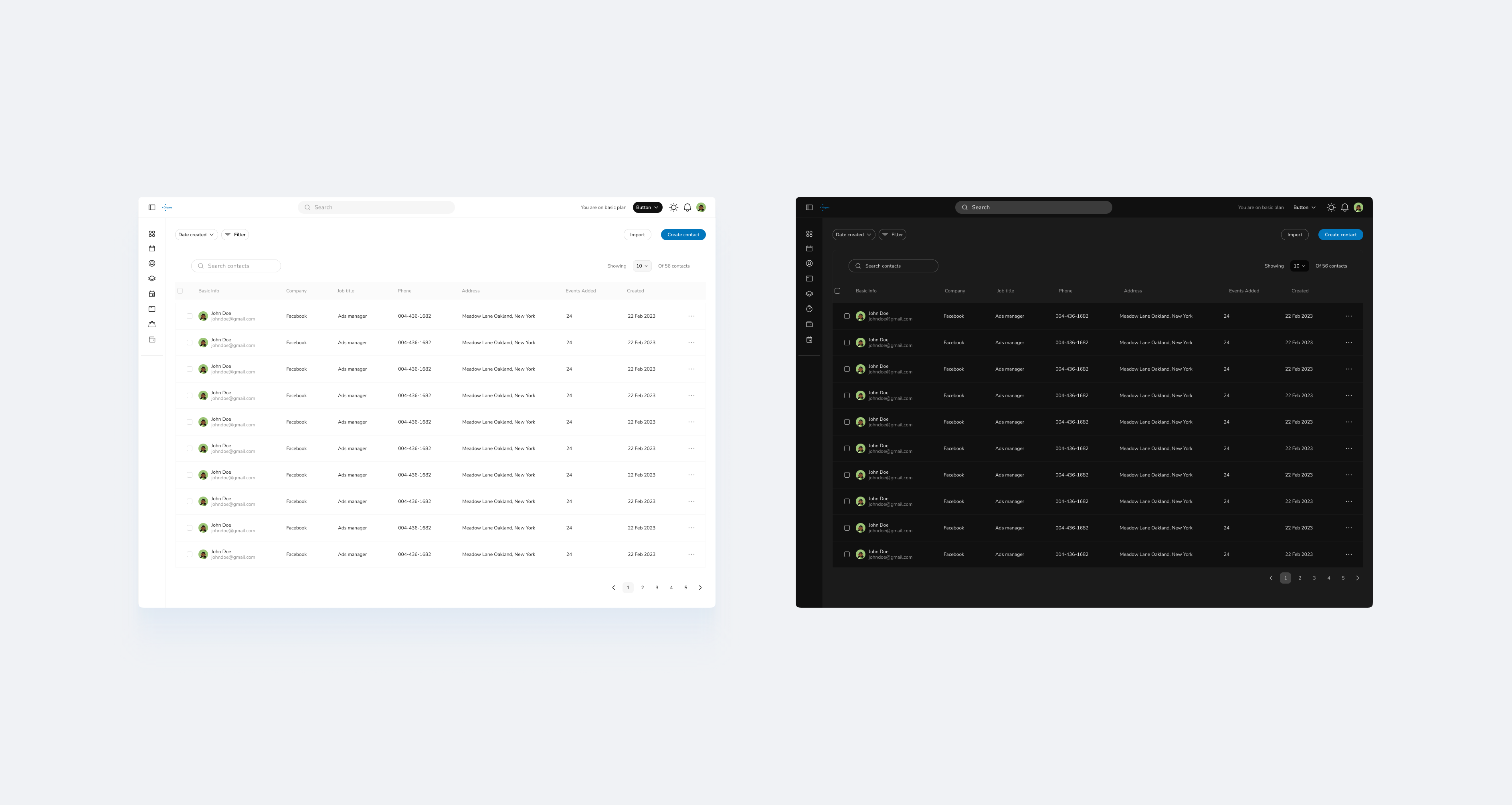Open Filter button in dark mockup
The image size is (1512, 805).
click(x=893, y=234)
